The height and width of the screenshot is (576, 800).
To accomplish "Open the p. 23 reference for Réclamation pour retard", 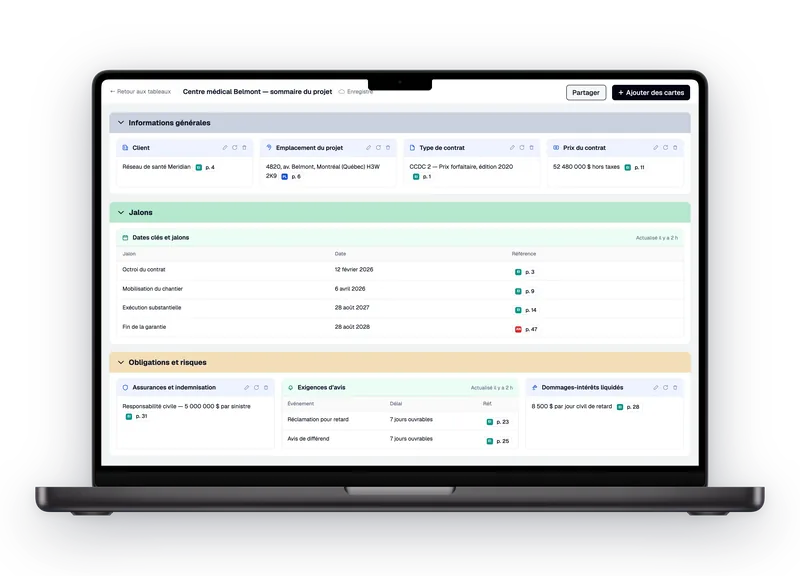I will (497, 422).
